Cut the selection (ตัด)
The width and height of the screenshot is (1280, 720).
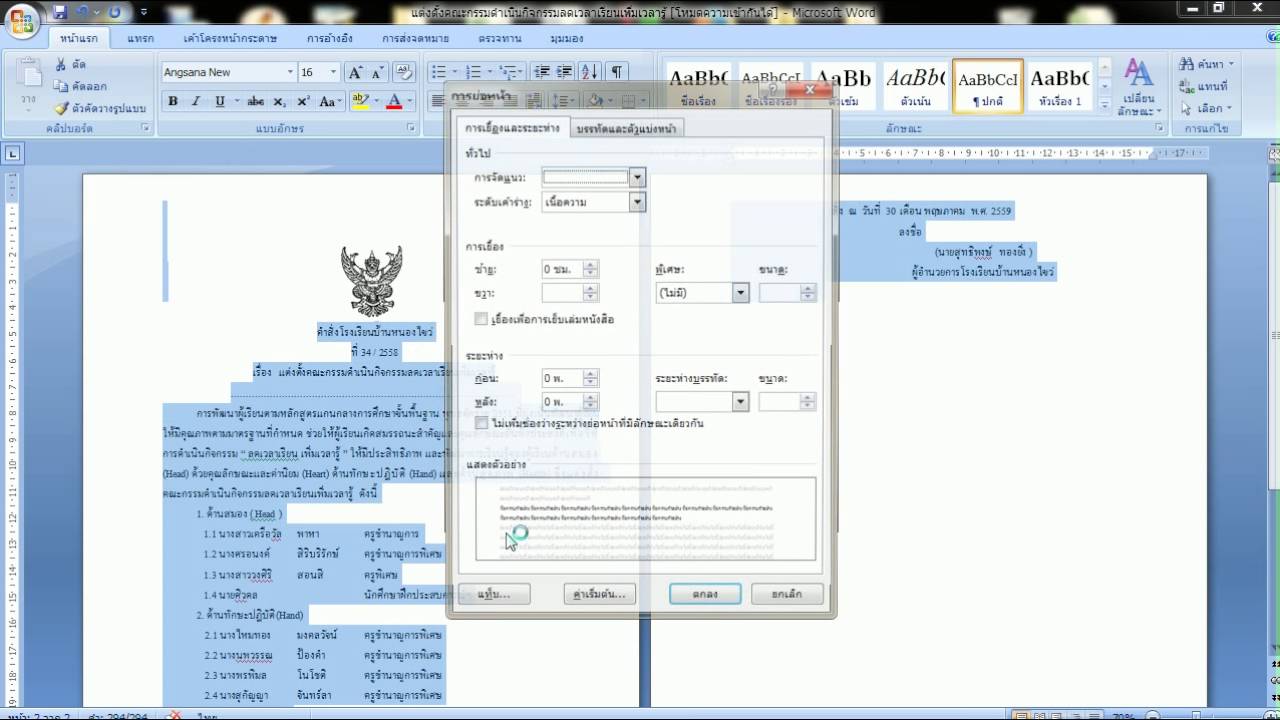click(71, 64)
